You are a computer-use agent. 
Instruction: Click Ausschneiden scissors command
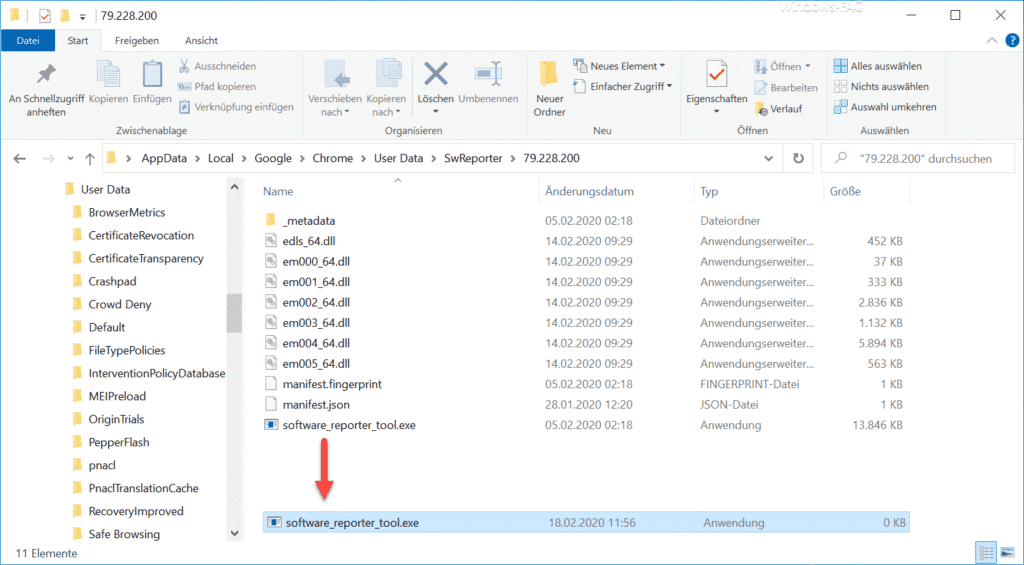(x=217, y=66)
